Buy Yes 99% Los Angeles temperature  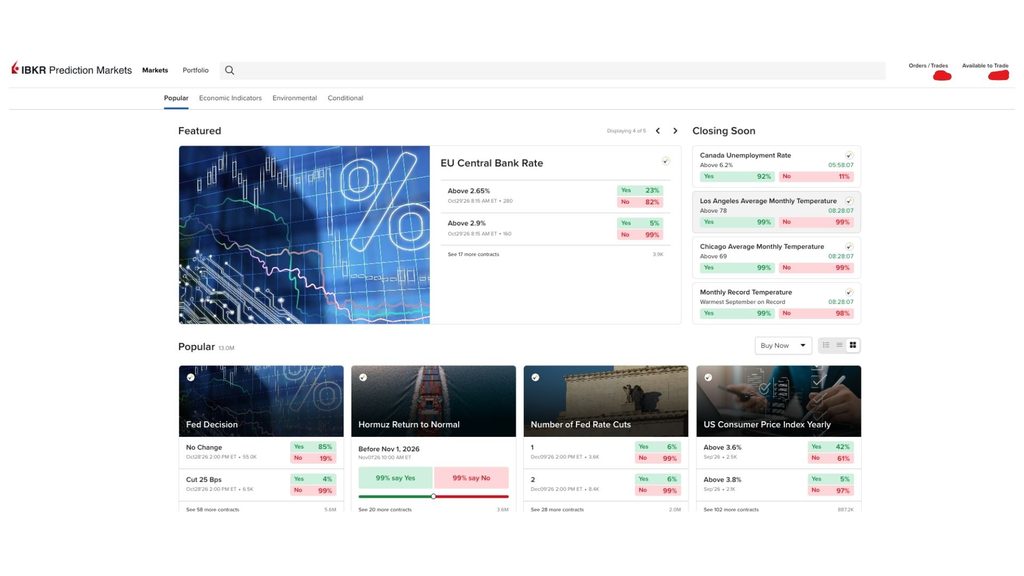(737, 222)
